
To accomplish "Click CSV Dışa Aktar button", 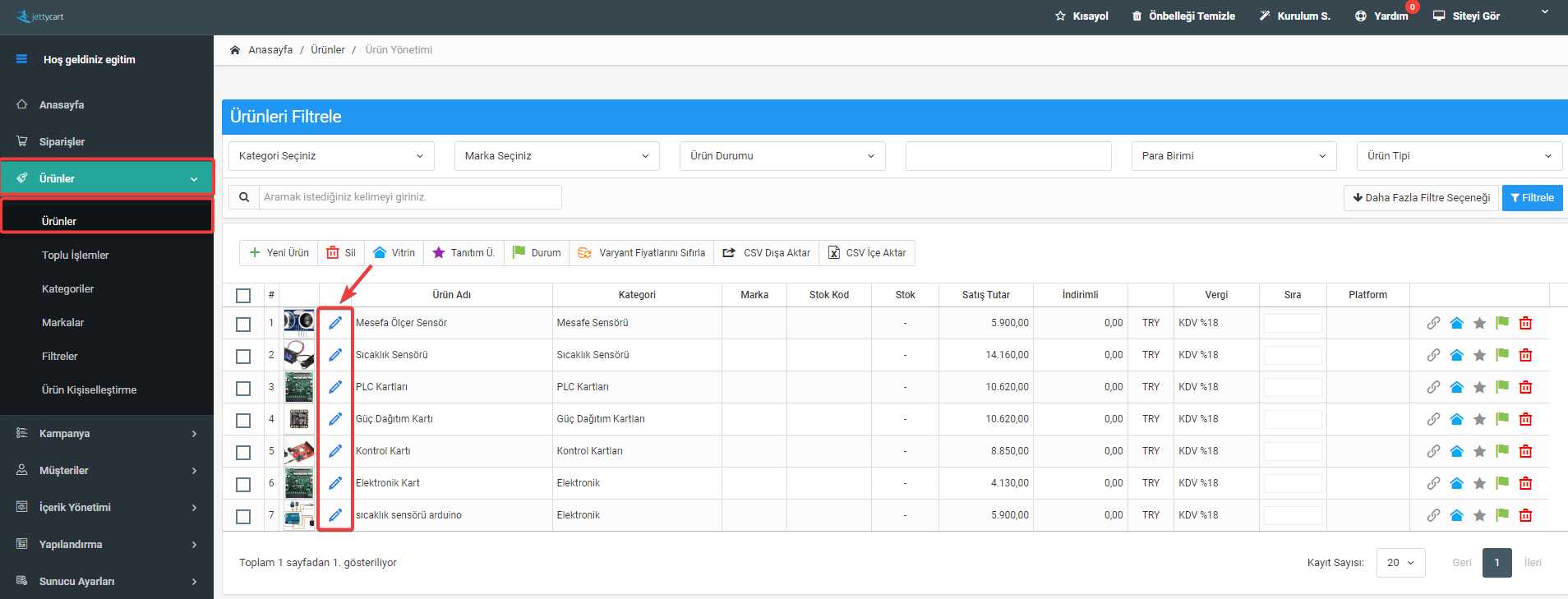I will click(x=766, y=253).
